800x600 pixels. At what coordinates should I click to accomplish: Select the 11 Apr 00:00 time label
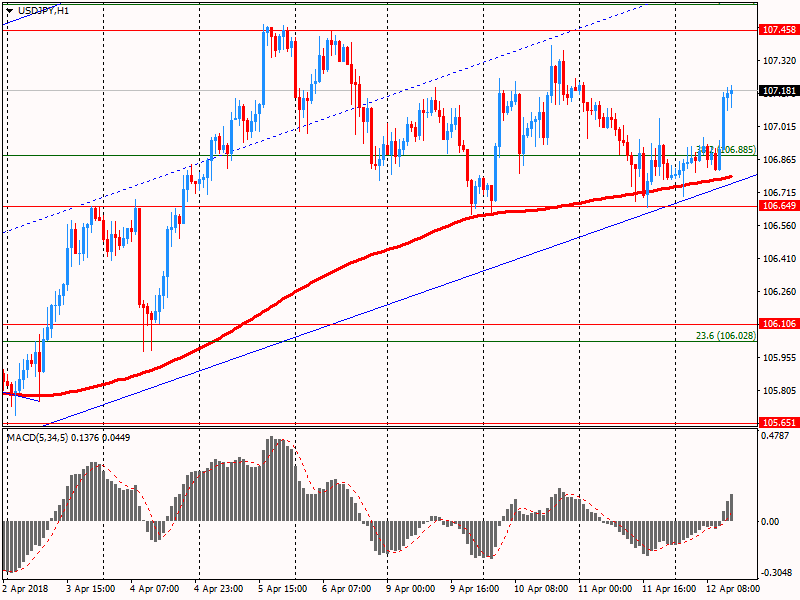click(605, 589)
